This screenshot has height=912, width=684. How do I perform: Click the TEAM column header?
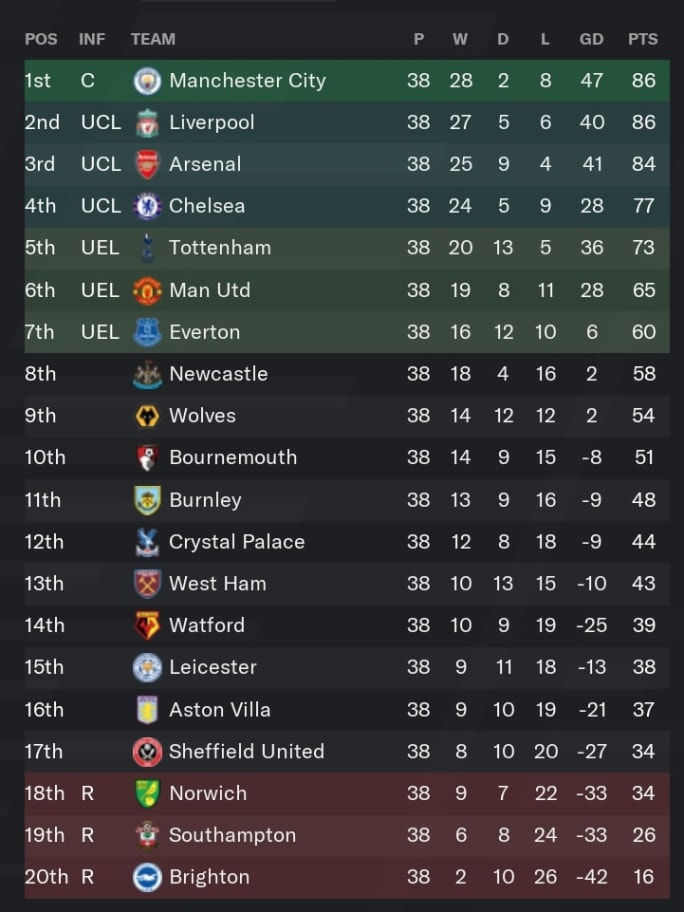tap(153, 39)
